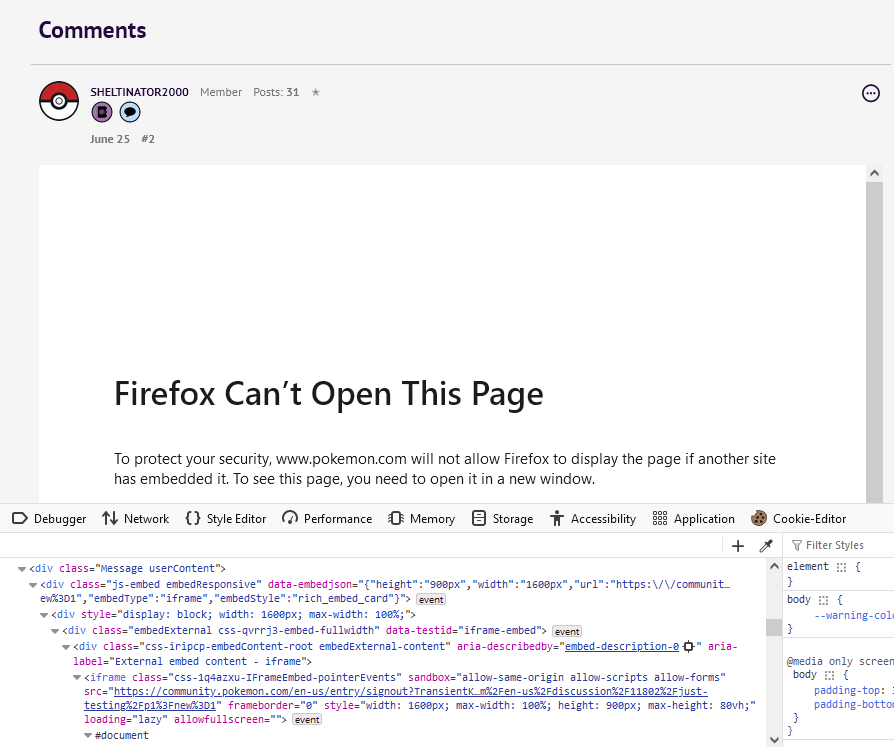
Task: Collapse the #document node
Action: [x=88, y=736]
